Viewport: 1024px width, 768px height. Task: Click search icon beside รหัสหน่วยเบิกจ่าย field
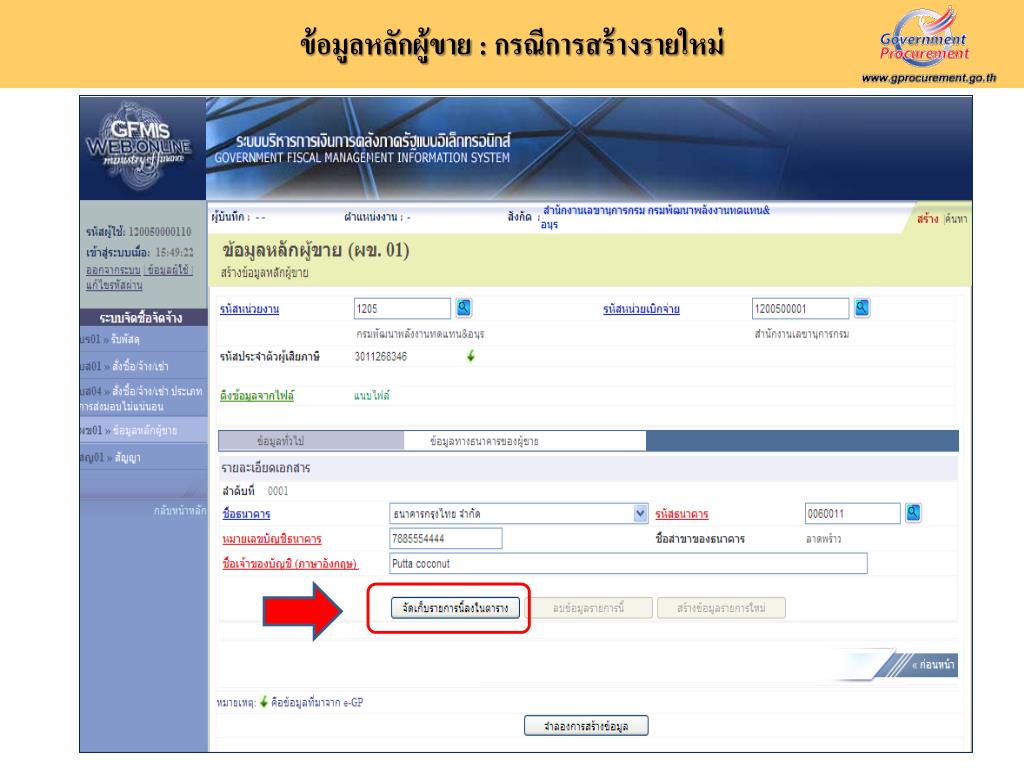click(862, 308)
